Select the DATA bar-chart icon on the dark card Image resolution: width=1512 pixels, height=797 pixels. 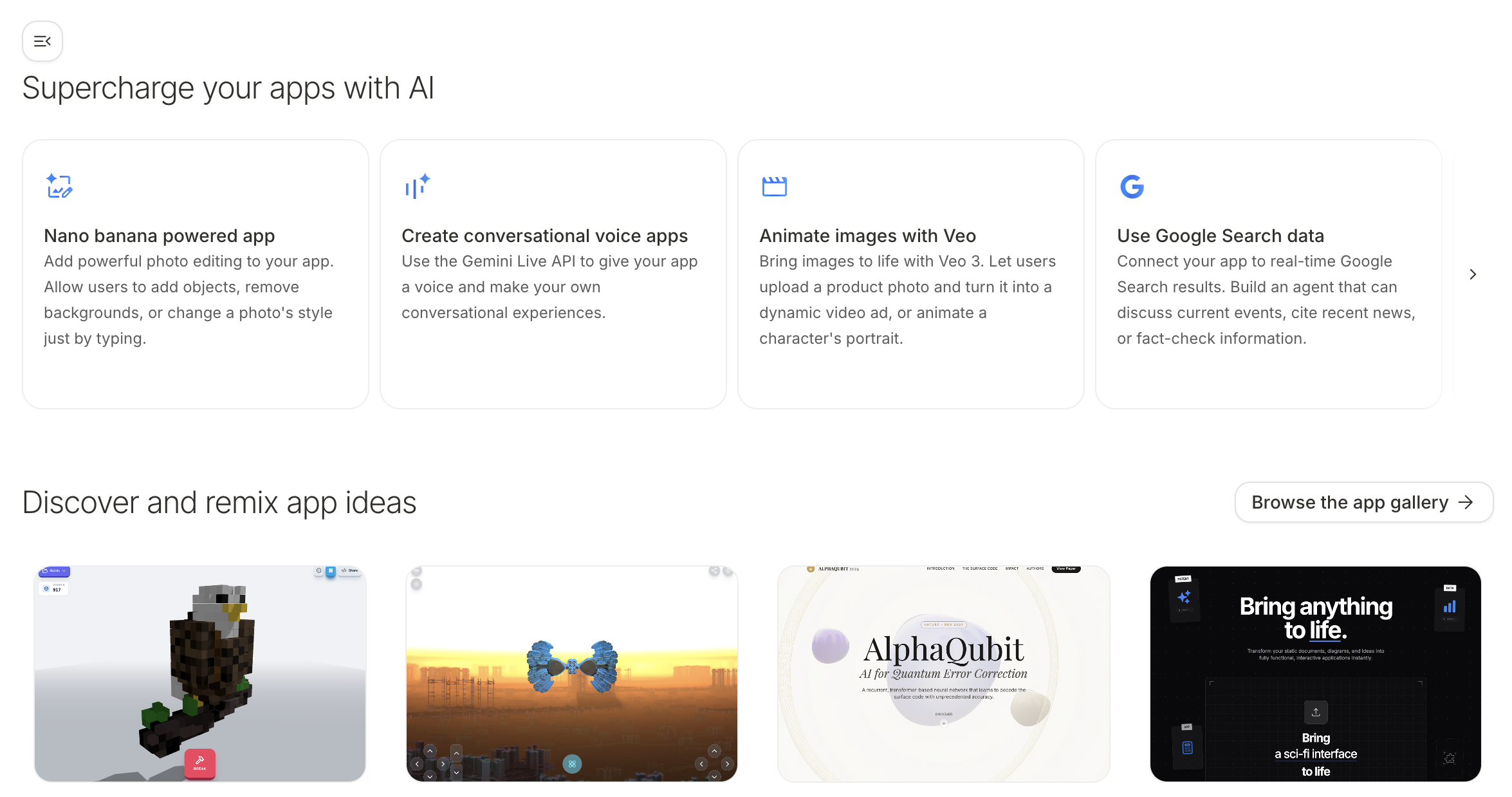(x=1451, y=606)
